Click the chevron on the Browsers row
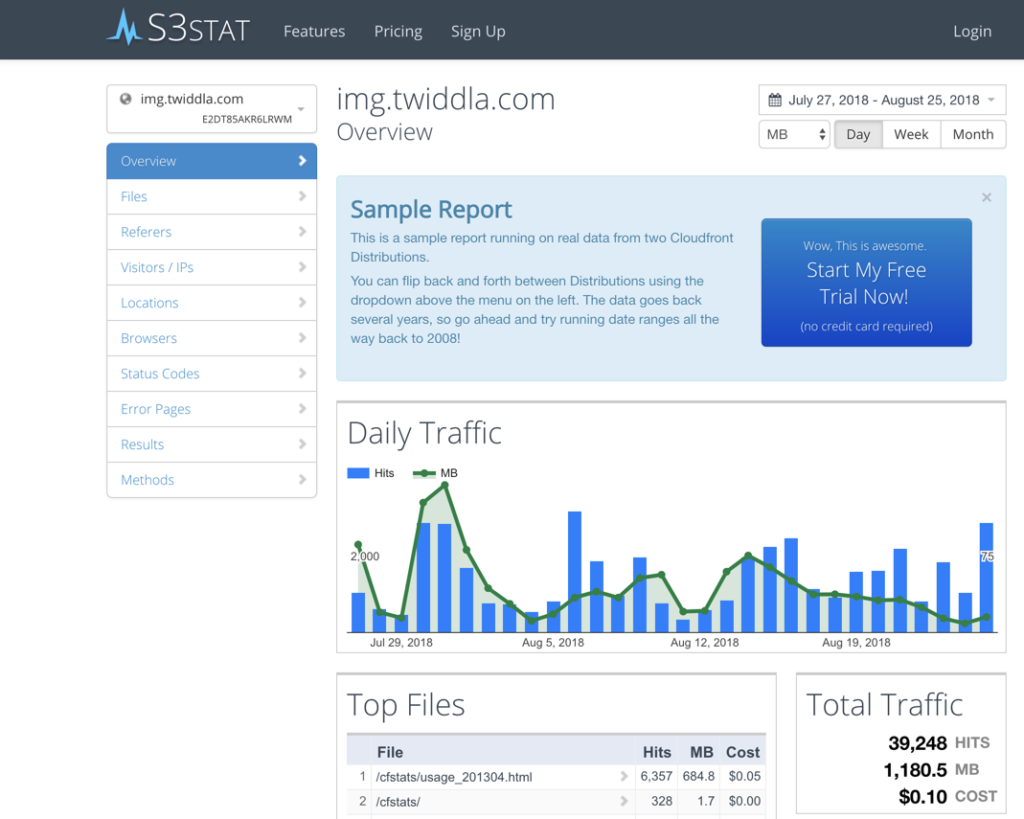Screen dimensions: 1024x819 302,338
